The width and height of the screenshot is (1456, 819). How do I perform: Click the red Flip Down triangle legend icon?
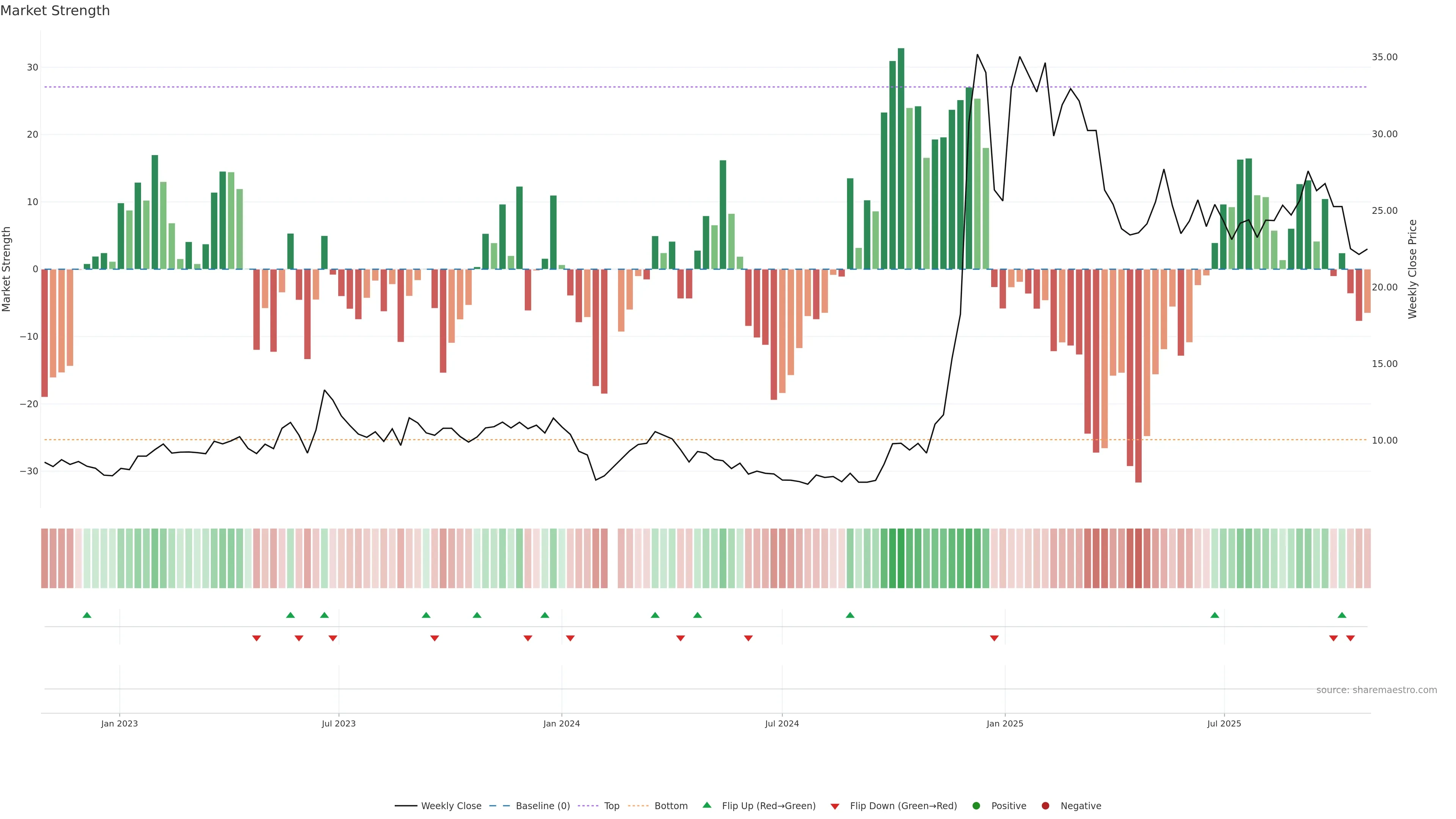[835, 806]
